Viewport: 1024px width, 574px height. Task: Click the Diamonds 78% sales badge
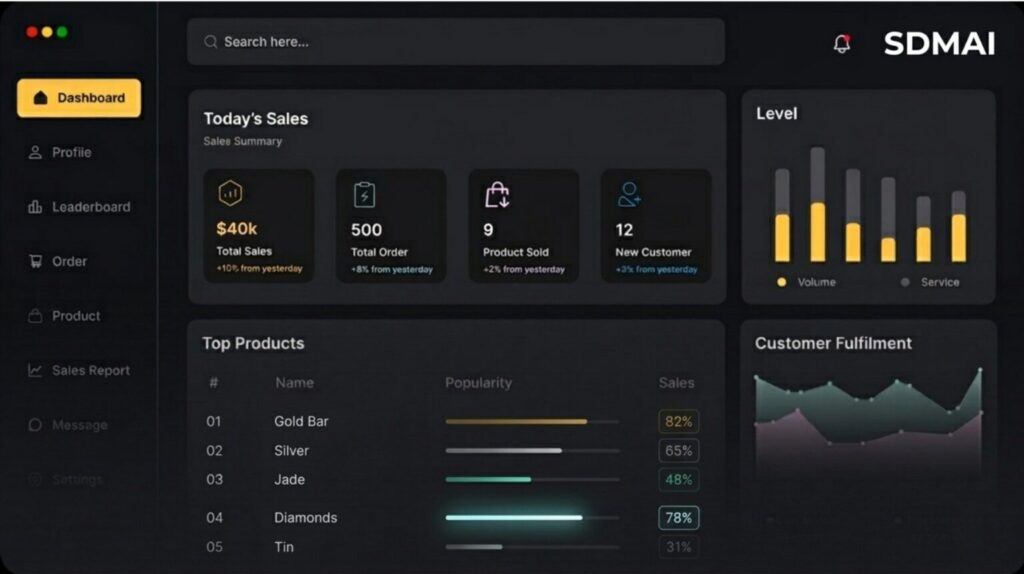pos(679,518)
